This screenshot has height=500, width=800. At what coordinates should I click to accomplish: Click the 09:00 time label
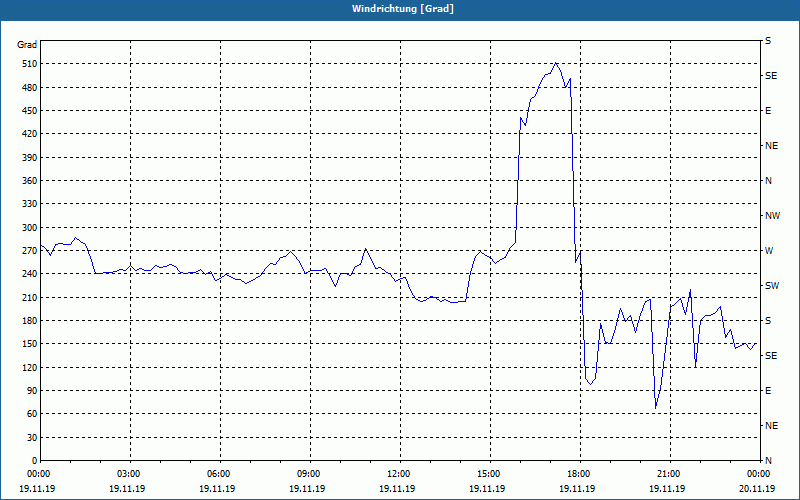310,474
